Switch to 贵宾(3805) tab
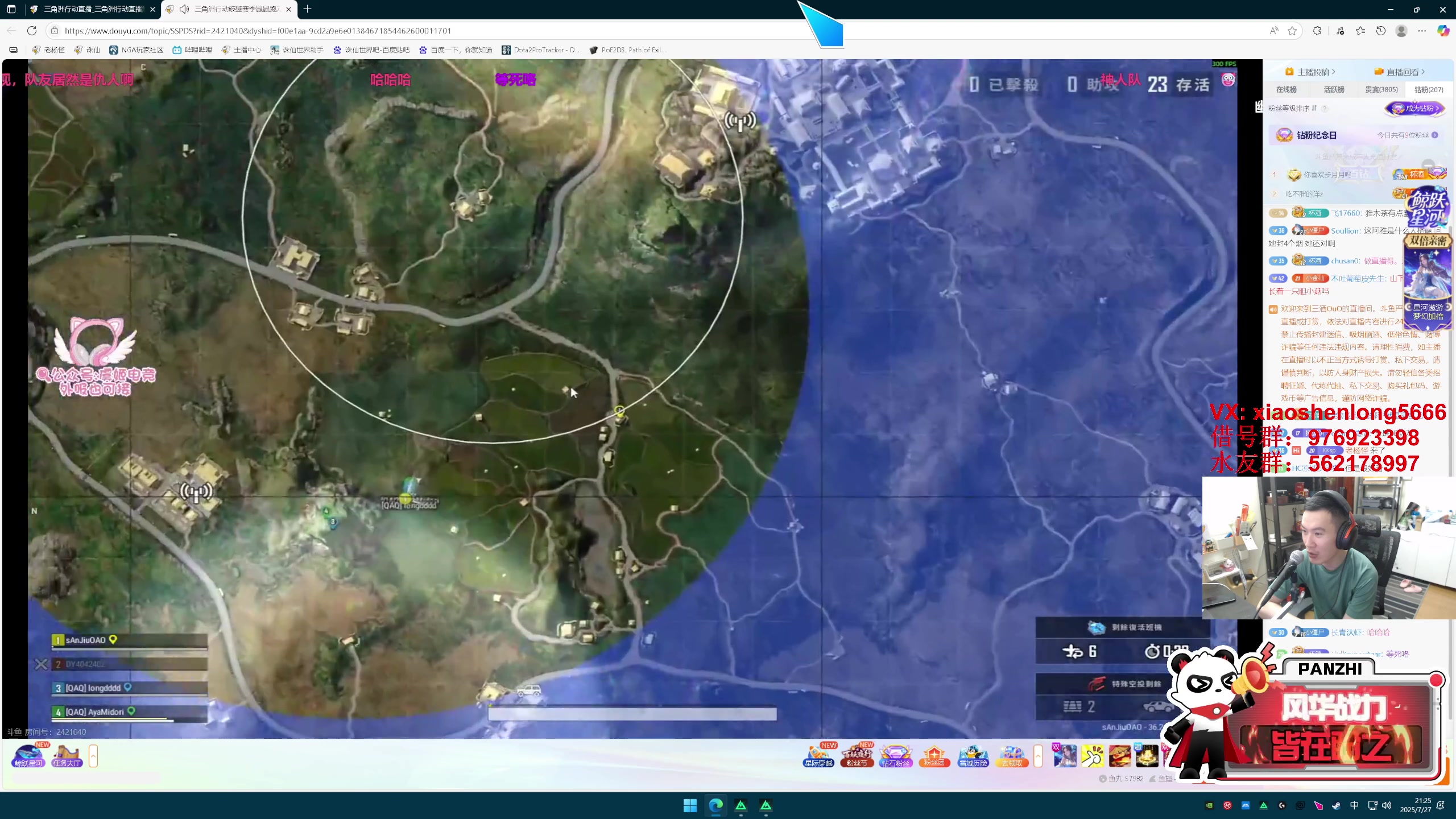This screenshot has height=819, width=1456. (1381, 90)
